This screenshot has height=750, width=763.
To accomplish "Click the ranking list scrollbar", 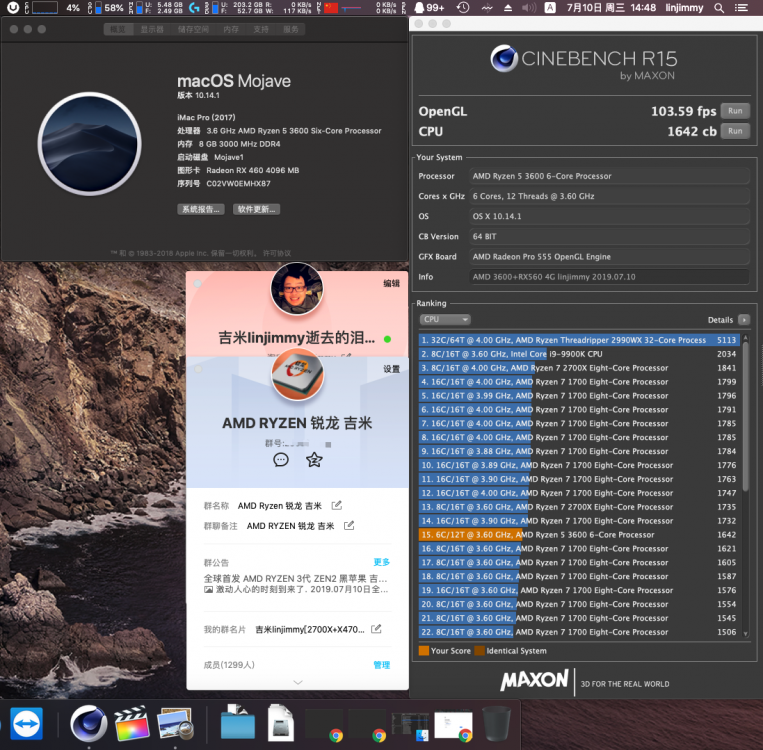I will click(745, 414).
